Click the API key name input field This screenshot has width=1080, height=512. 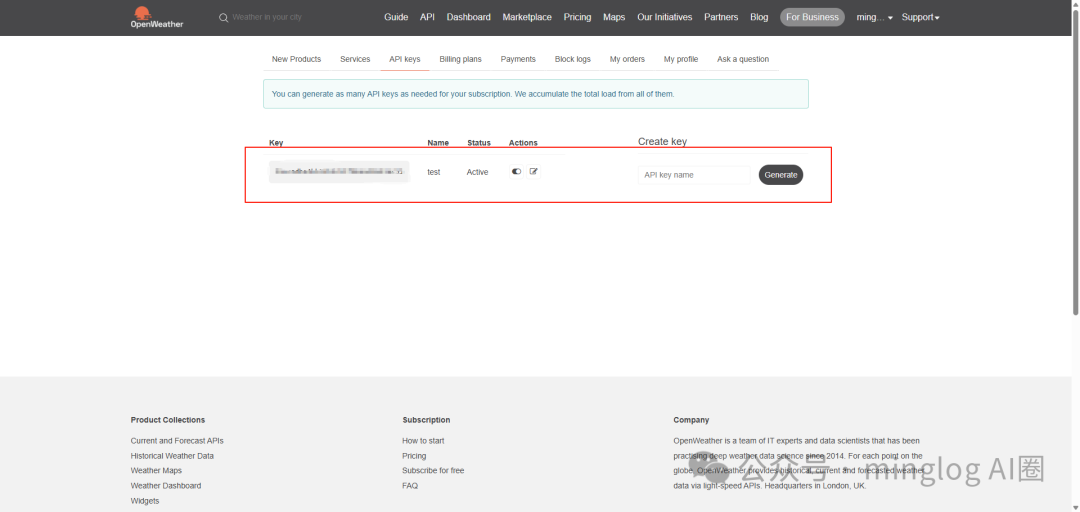[x=694, y=175]
